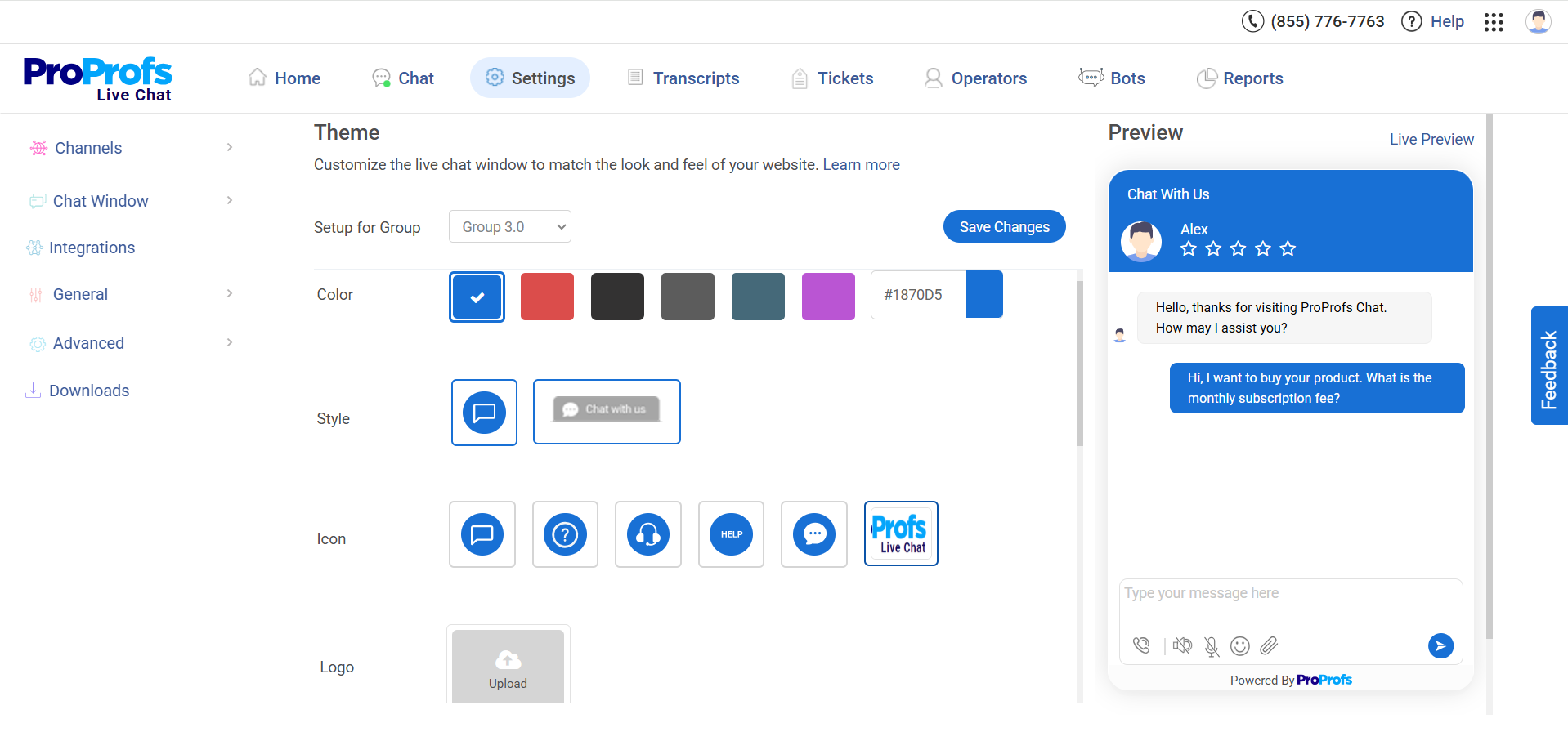Click the ProProfs Live Chat logo
The height and width of the screenshot is (741, 1568).
pyautogui.click(x=97, y=79)
